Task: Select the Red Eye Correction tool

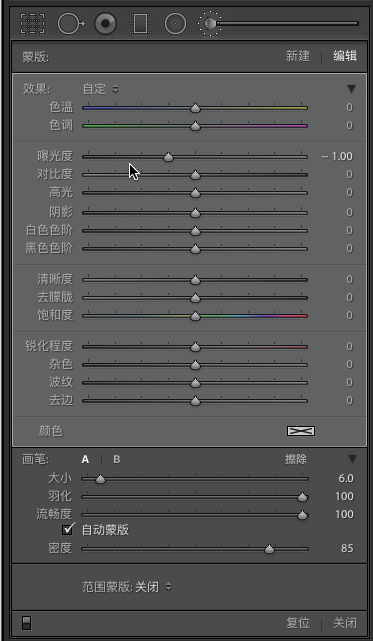Action: point(106,24)
